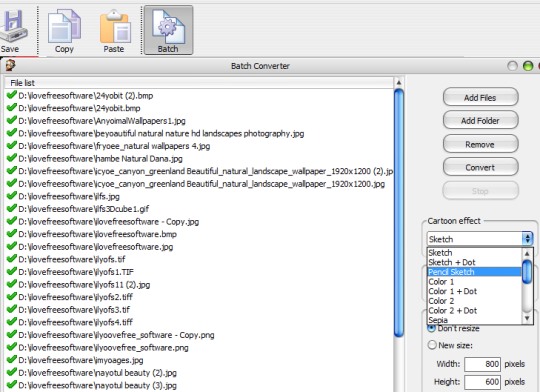The width and height of the screenshot is (540, 392).
Task: Click the Add Files button
Action: click(x=480, y=97)
